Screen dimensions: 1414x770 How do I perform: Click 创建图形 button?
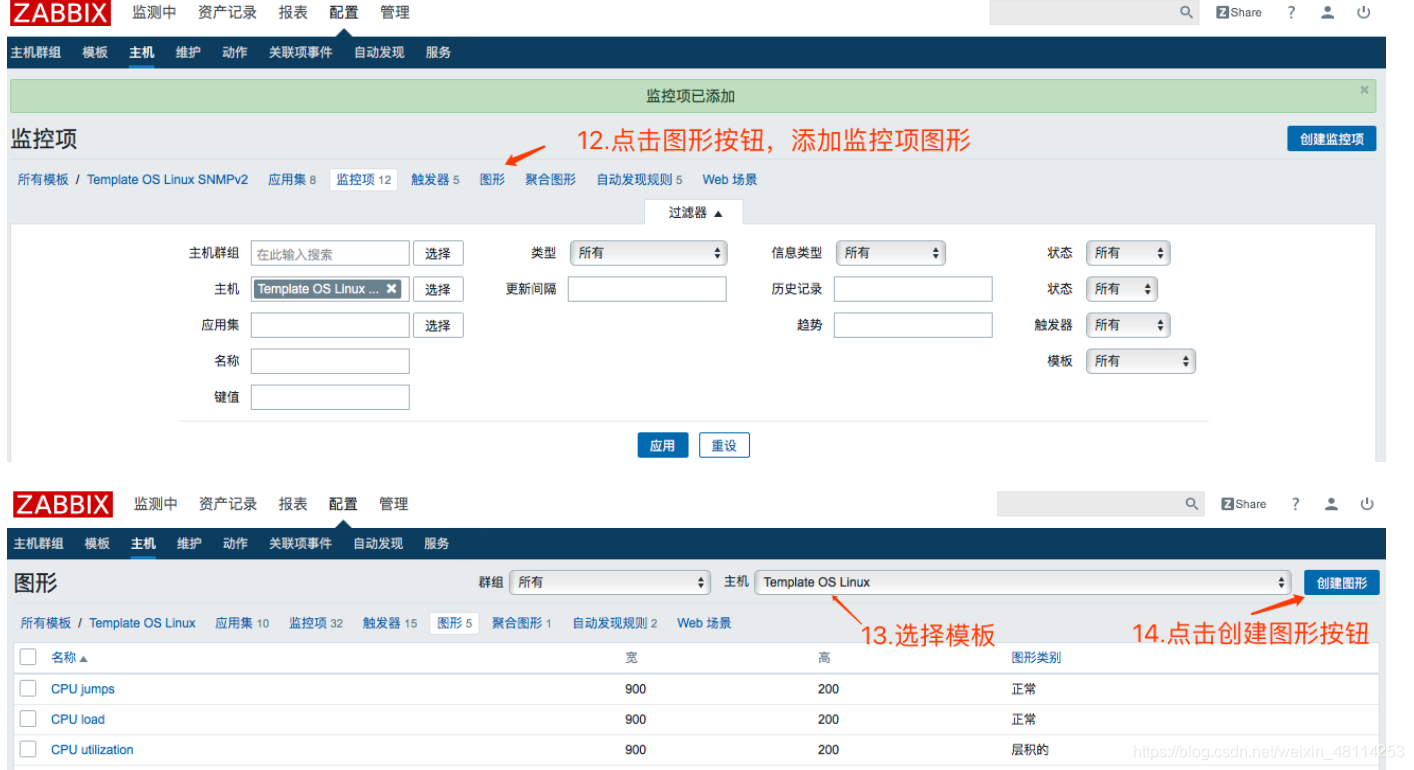click(x=1341, y=582)
